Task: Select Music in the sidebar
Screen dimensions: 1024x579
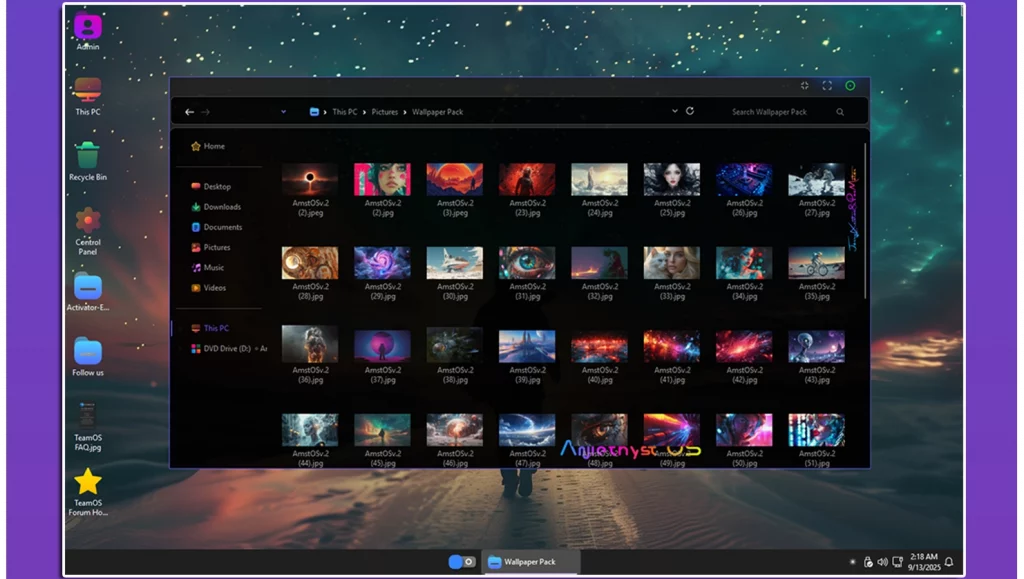Action: (213, 268)
